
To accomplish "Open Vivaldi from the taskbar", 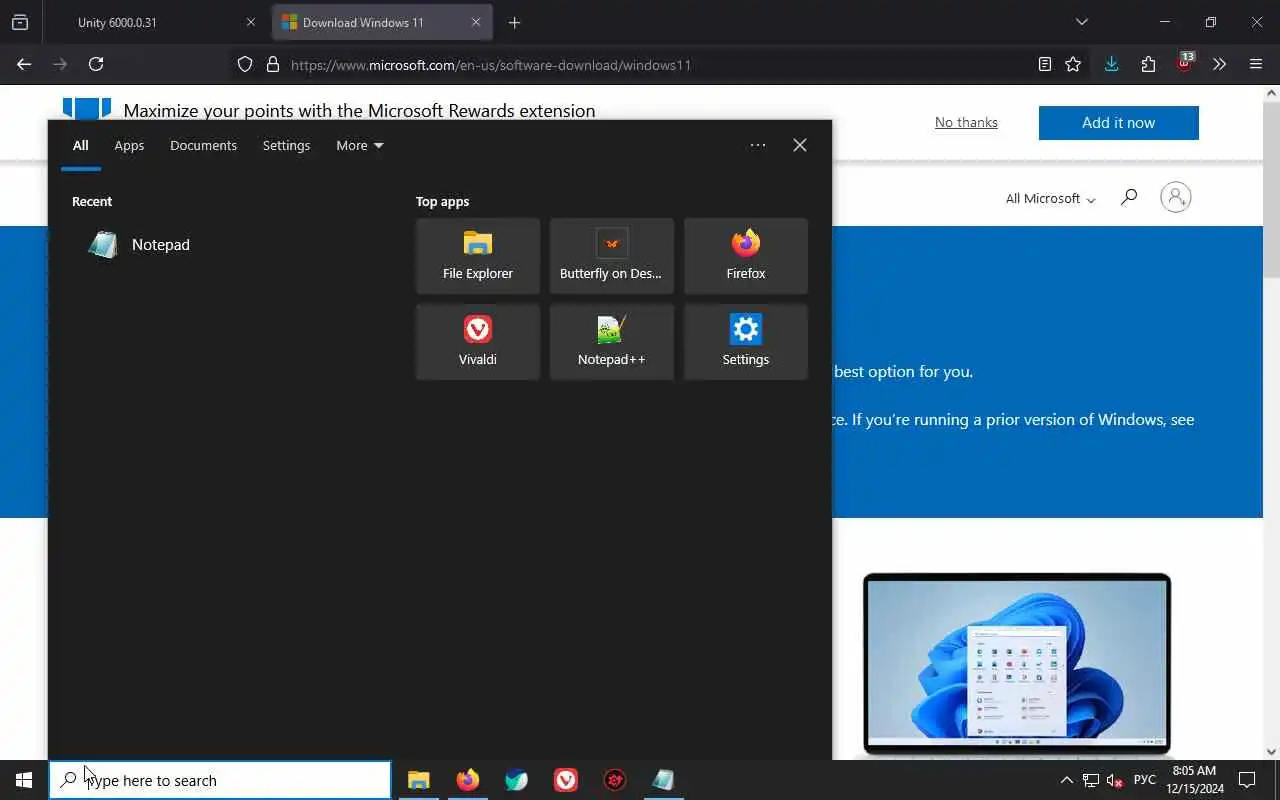I will click(566, 780).
